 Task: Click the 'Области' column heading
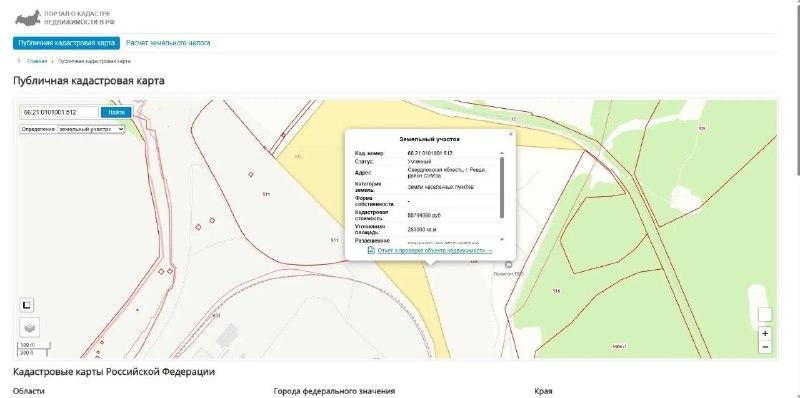[x=29, y=391]
